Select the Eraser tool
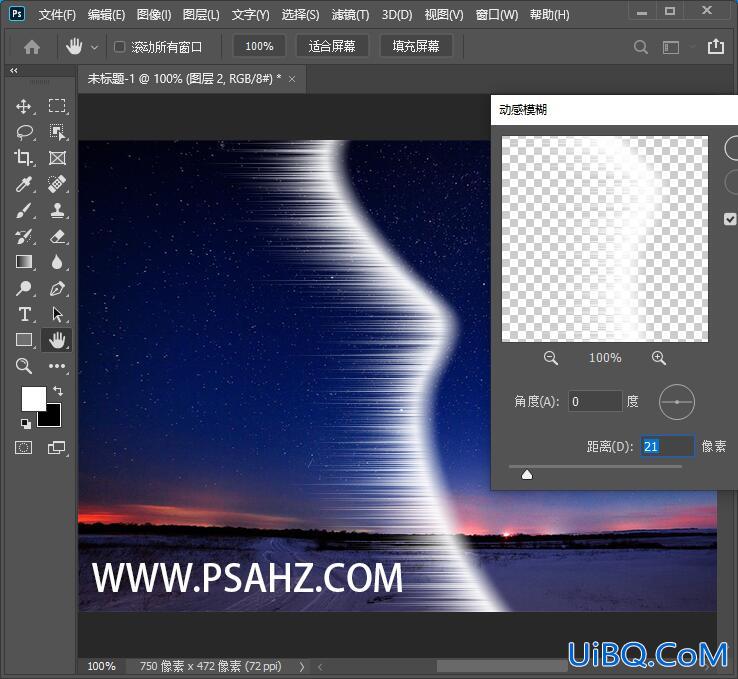738x679 pixels. click(x=57, y=236)
